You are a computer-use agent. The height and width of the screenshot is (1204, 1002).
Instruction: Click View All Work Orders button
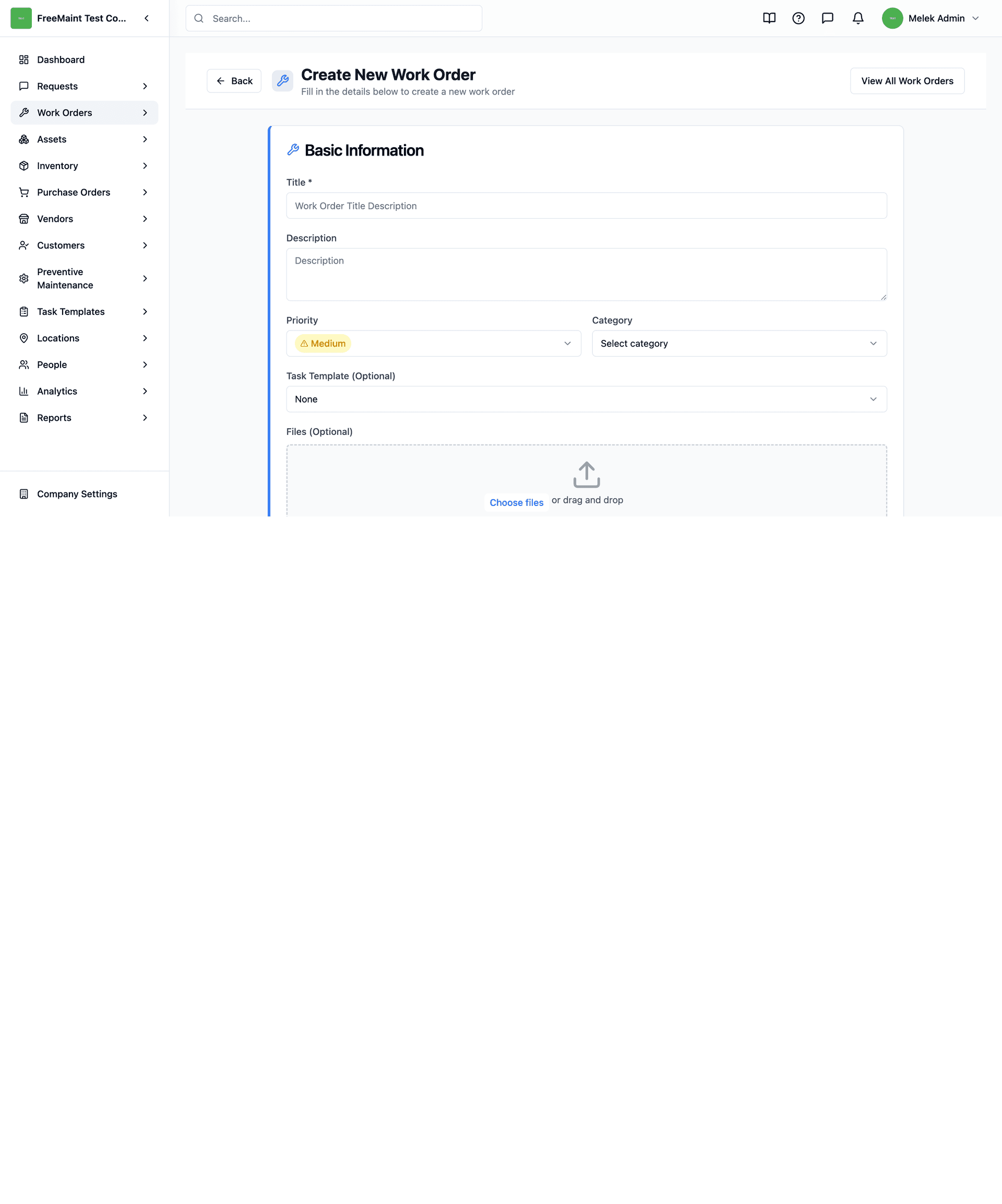tap(907, 81)
